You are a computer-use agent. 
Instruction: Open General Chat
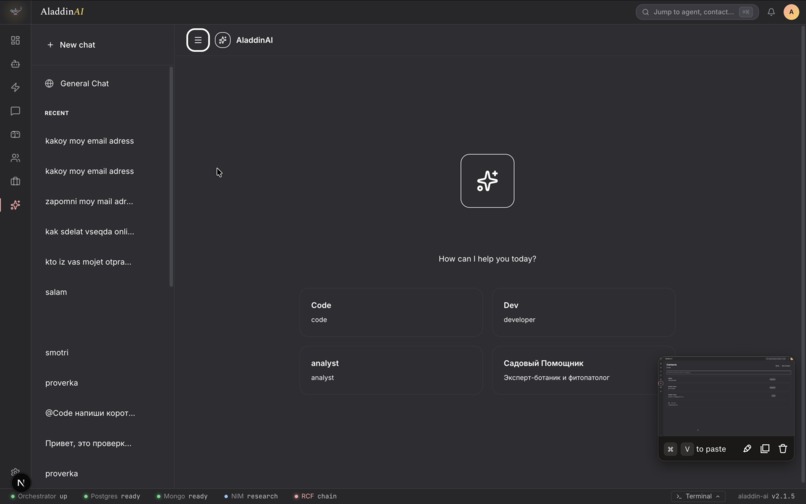click(102, 83)
